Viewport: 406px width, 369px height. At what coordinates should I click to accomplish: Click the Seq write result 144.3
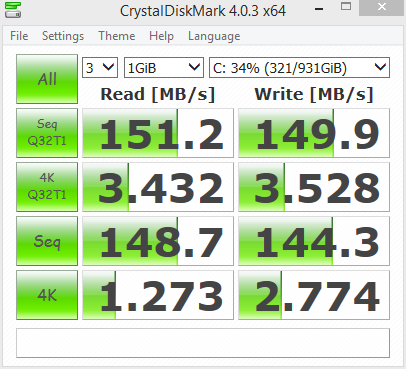coord(314,241)
